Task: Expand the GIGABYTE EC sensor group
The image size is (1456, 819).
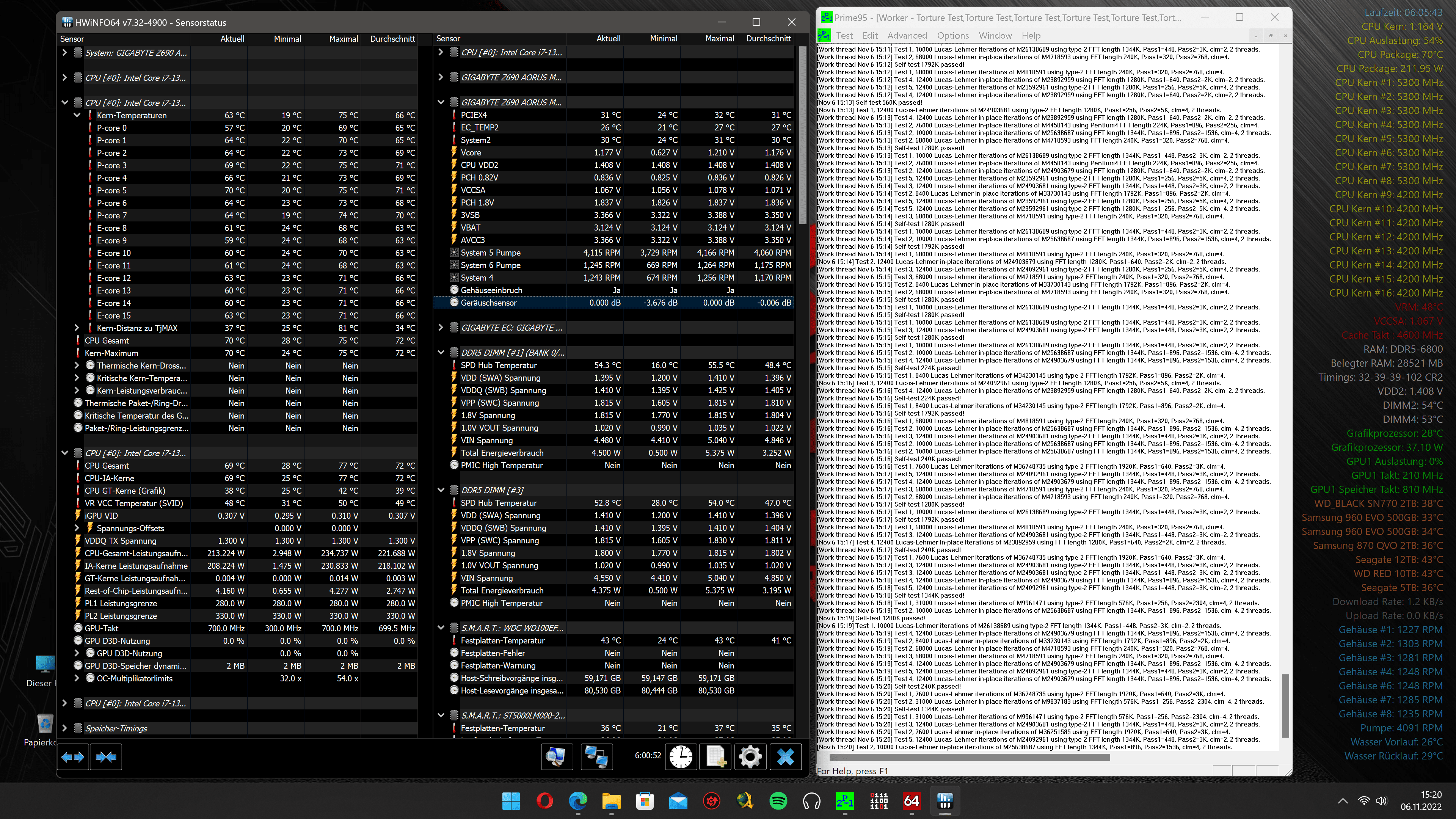Action: tap(441, 328)
